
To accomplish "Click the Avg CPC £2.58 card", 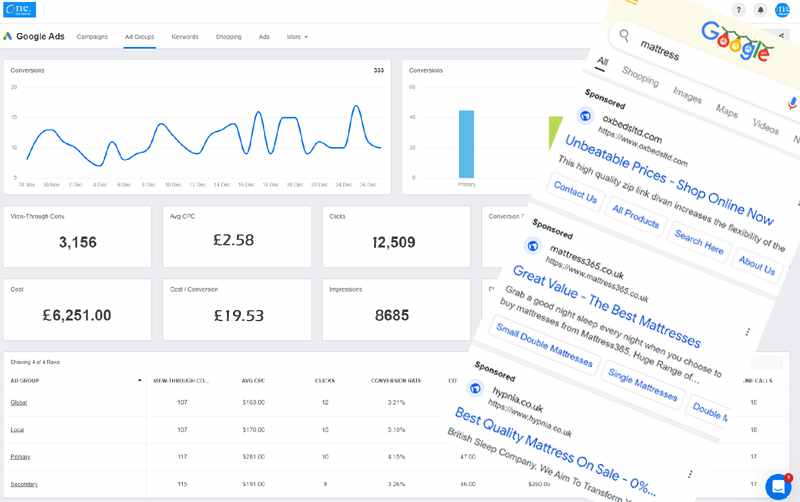I will click(237, 237).
